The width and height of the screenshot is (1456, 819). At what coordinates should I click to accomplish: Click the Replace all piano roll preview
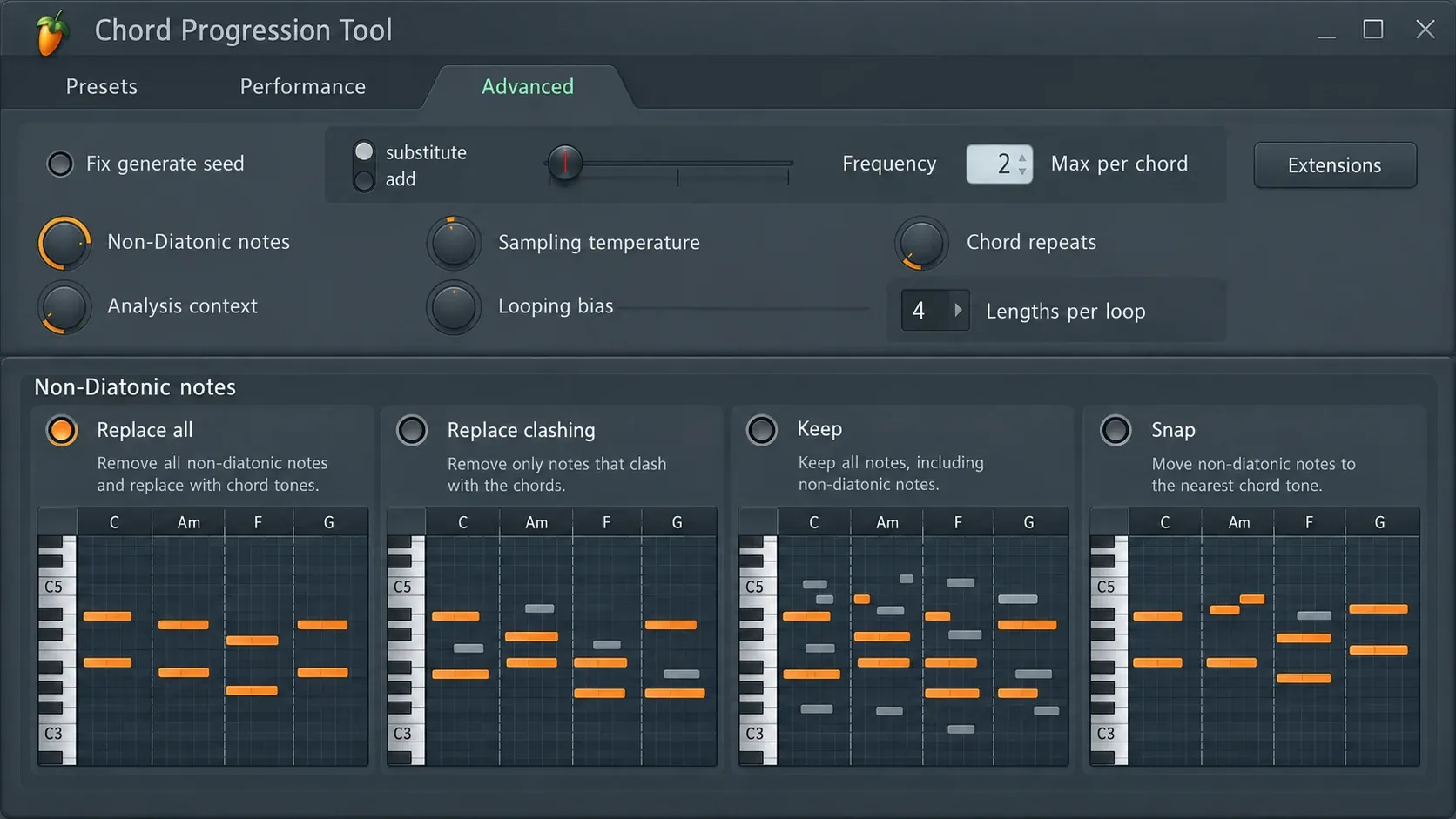tap(203, 637)
